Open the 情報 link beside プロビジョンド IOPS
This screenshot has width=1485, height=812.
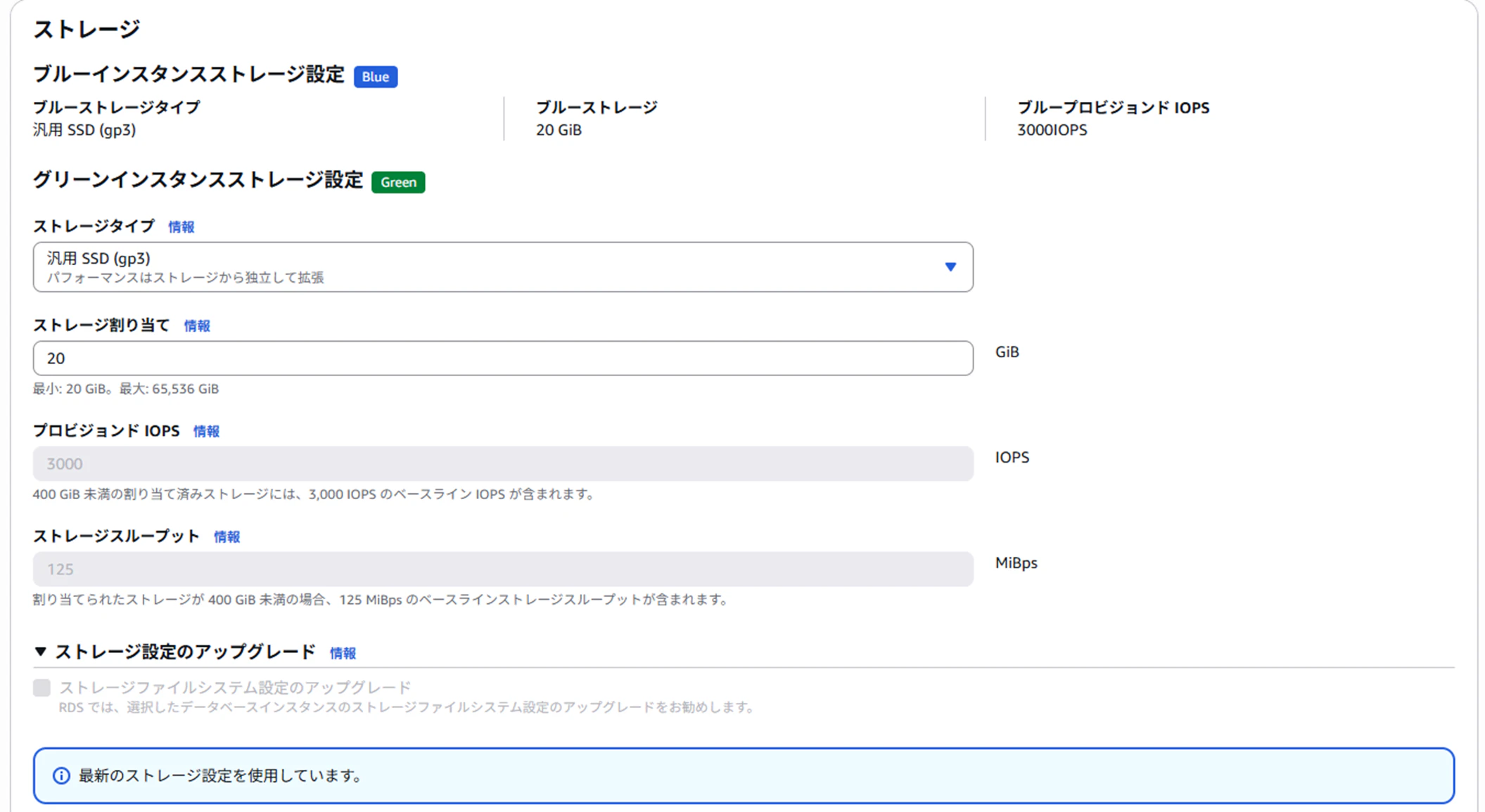pos(206,432)
